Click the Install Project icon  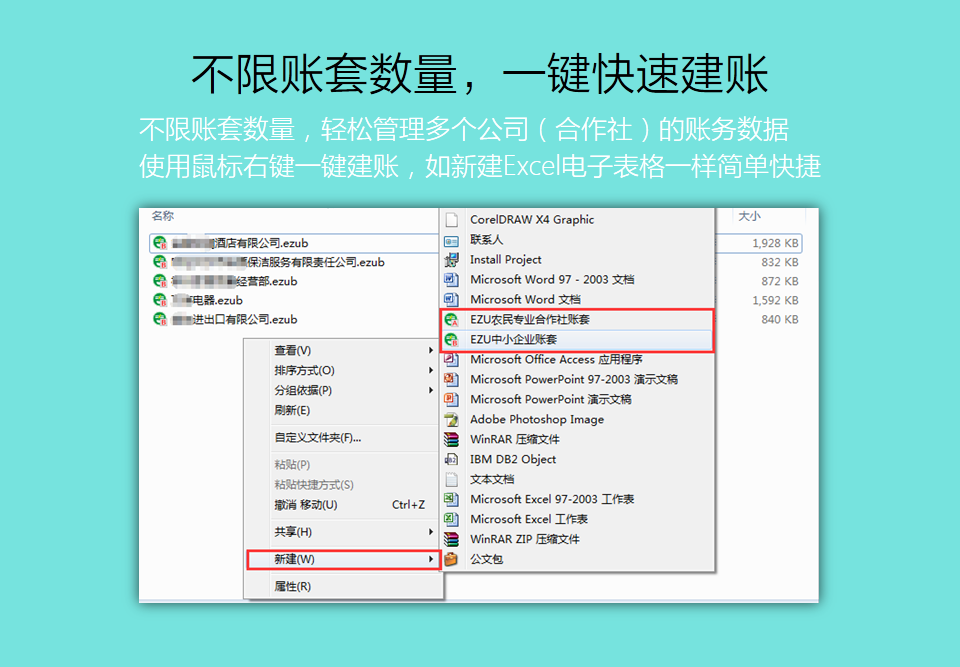point(452,260)
